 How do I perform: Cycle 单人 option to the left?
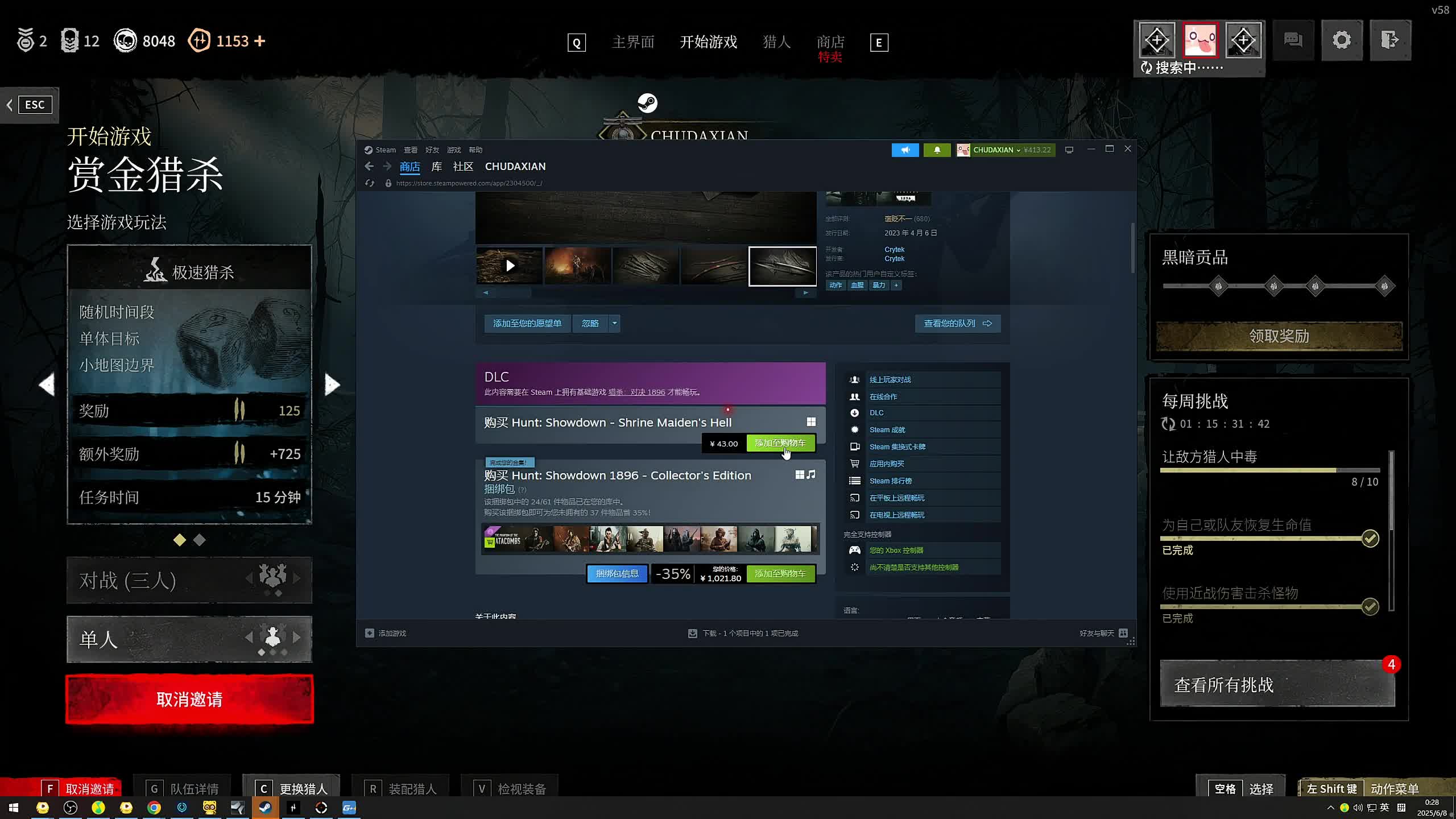(249, 638)
